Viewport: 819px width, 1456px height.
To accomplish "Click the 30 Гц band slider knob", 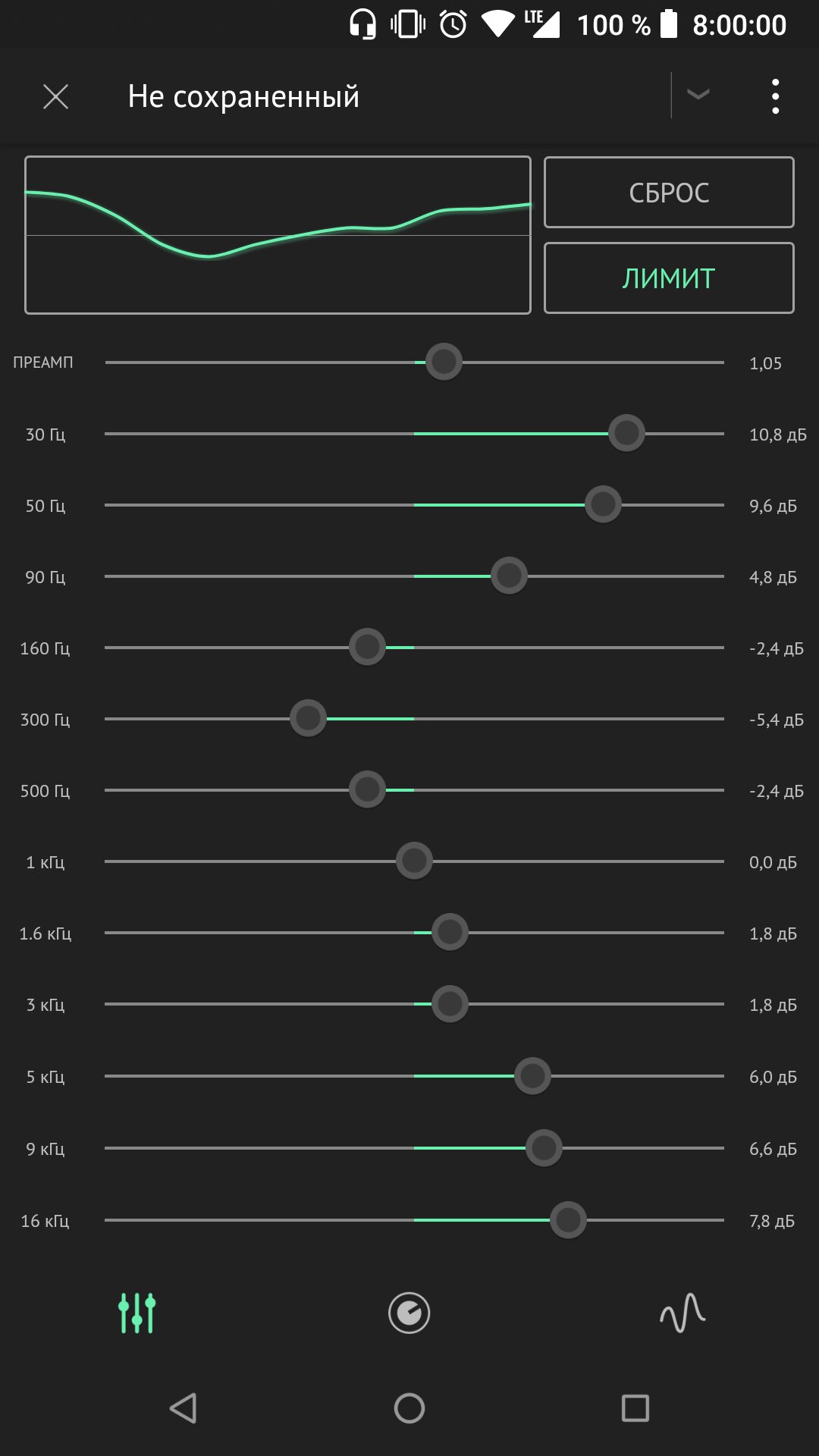I will 626,433.
